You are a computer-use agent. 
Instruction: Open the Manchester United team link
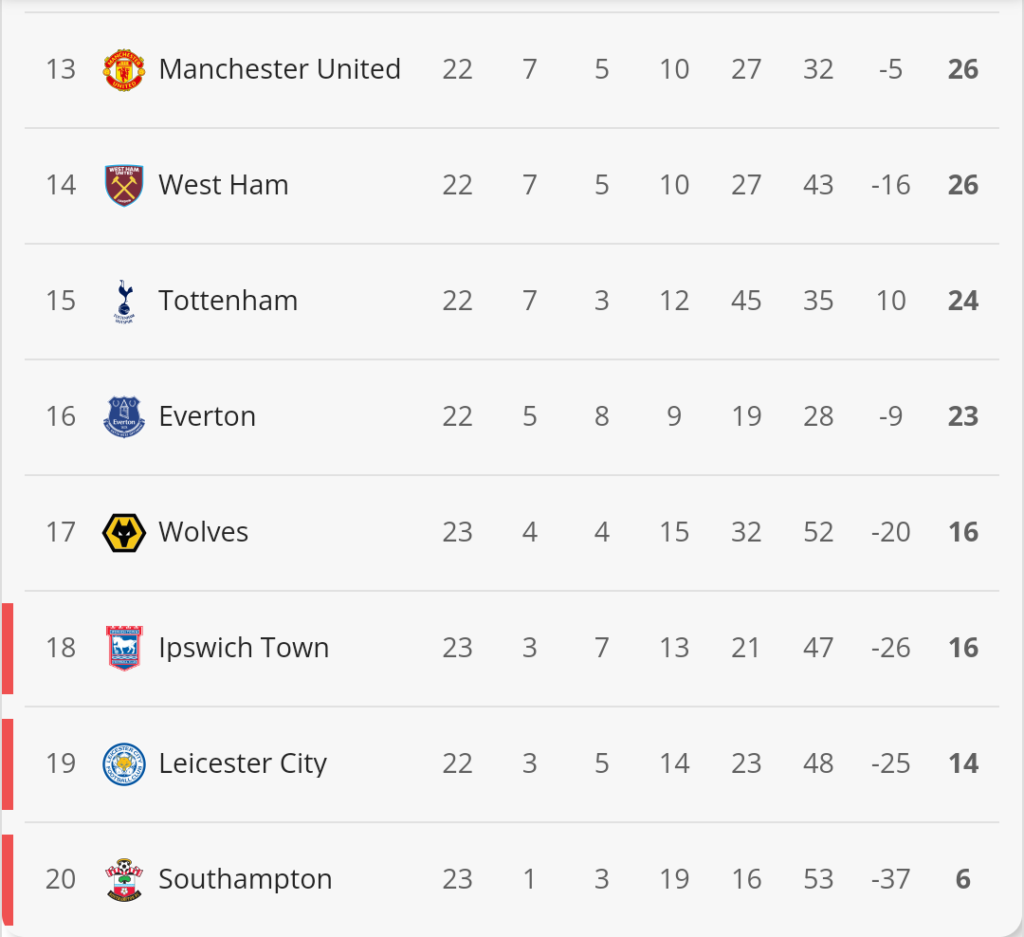[x=280, y=69]
